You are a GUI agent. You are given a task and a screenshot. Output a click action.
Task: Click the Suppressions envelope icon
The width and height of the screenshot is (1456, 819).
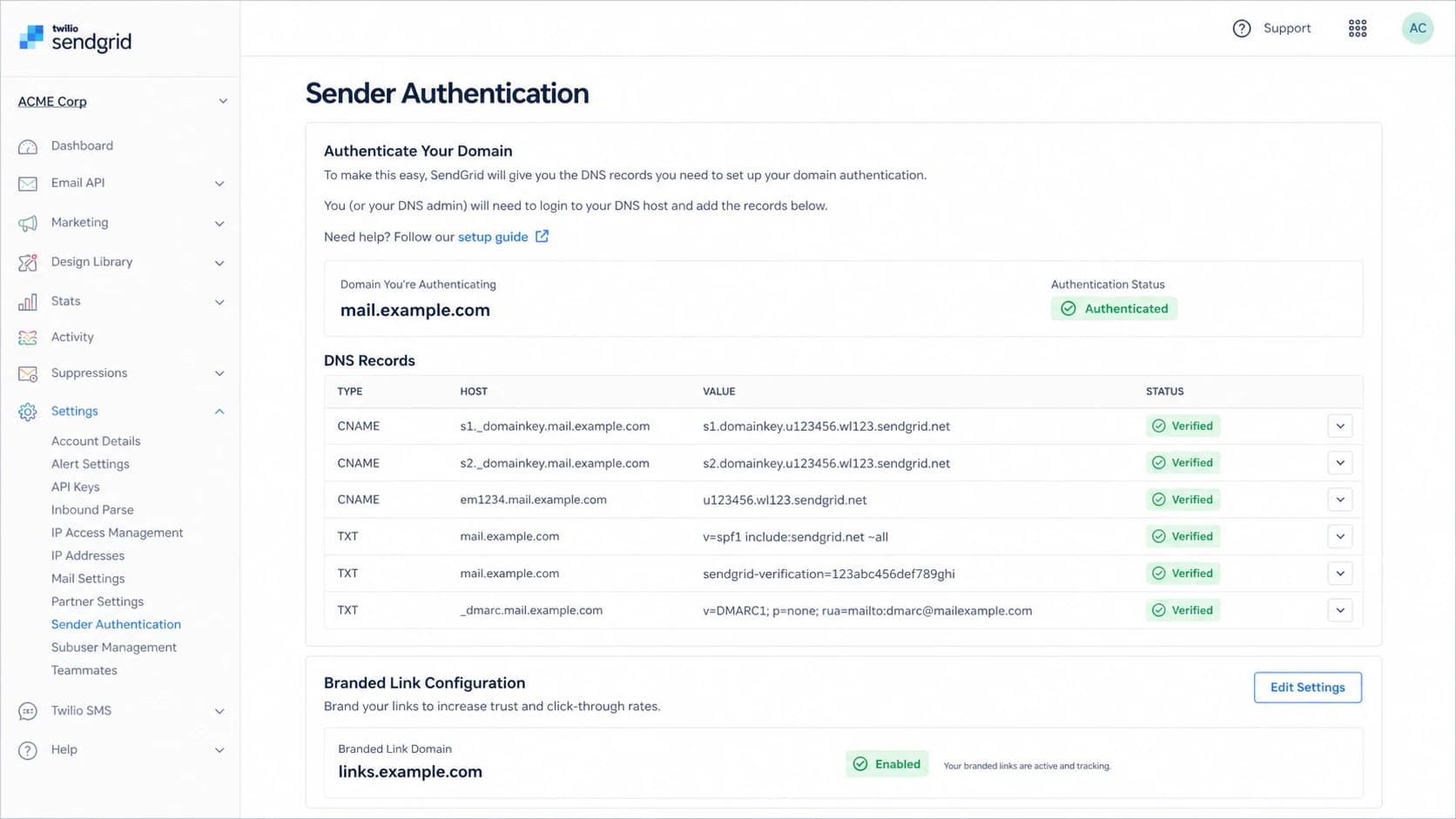tap(28, 374)
